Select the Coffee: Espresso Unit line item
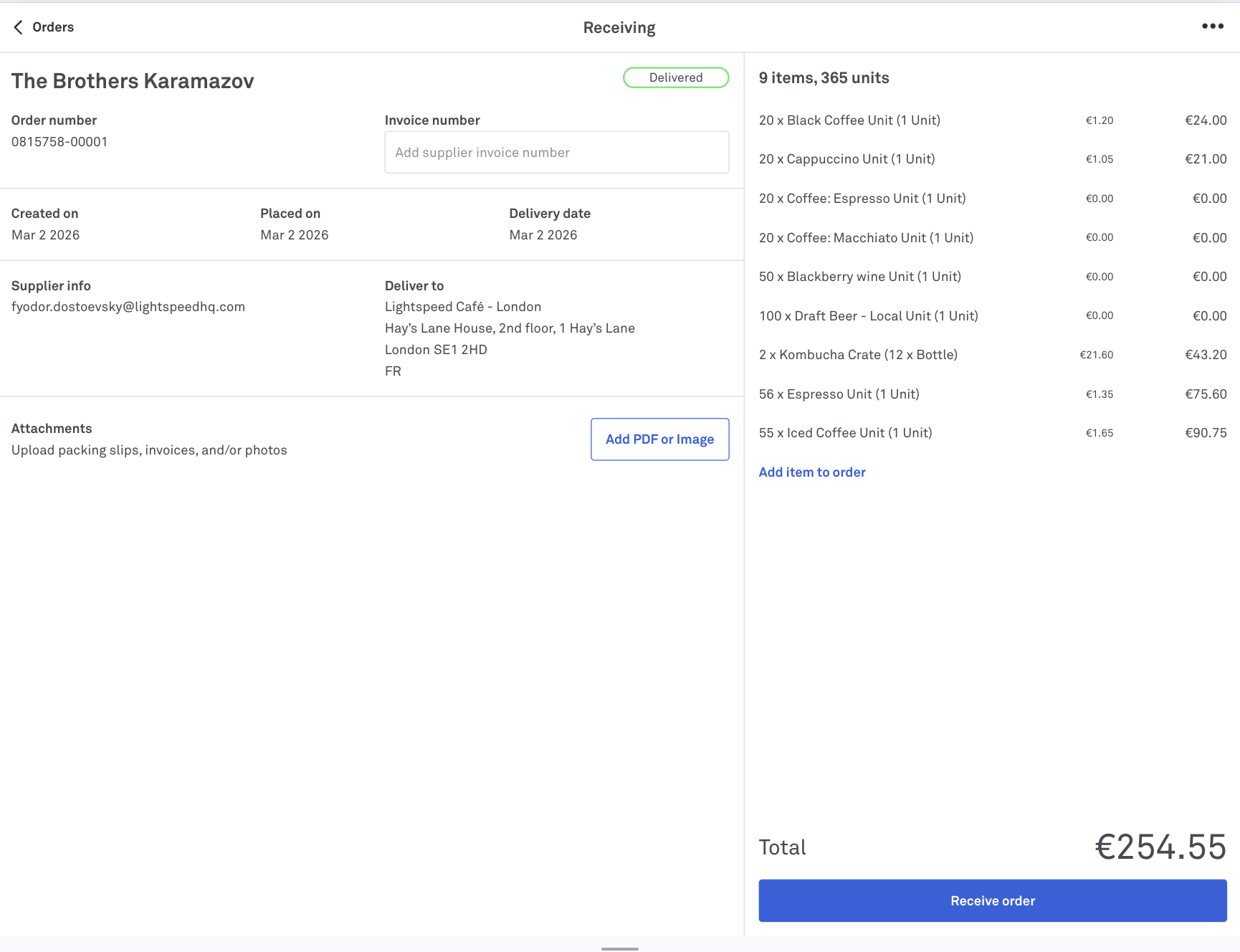Screen dimensions: 1240x952 click(862, 199)
